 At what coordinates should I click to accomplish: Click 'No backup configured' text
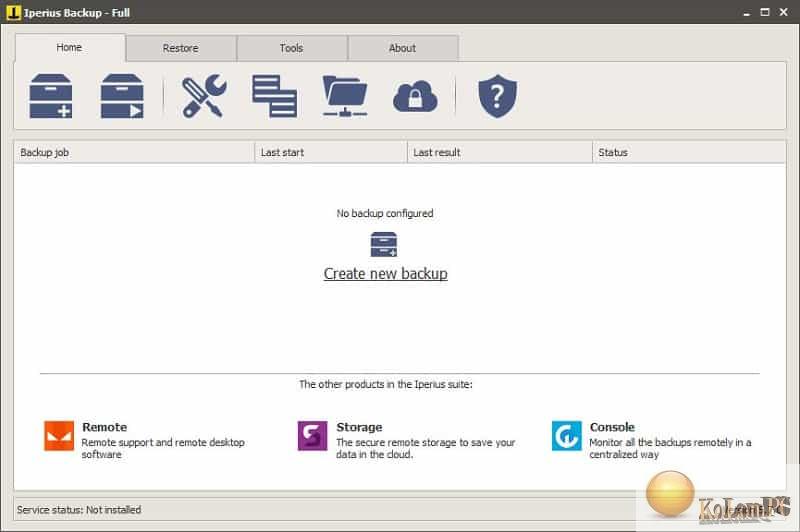tap(385, 213)
